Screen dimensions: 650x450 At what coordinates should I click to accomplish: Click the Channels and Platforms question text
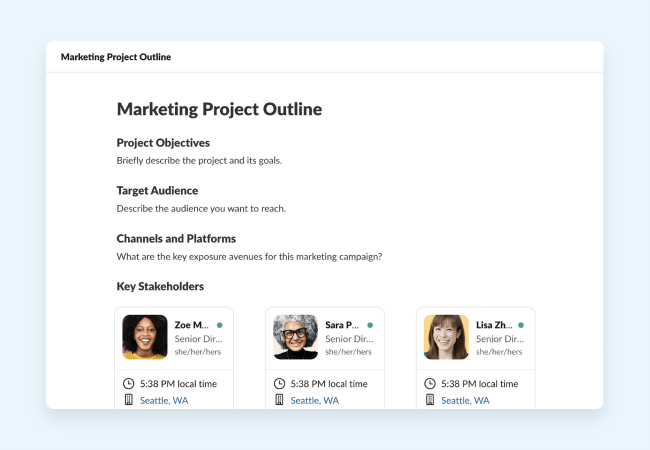click(249, 256)
